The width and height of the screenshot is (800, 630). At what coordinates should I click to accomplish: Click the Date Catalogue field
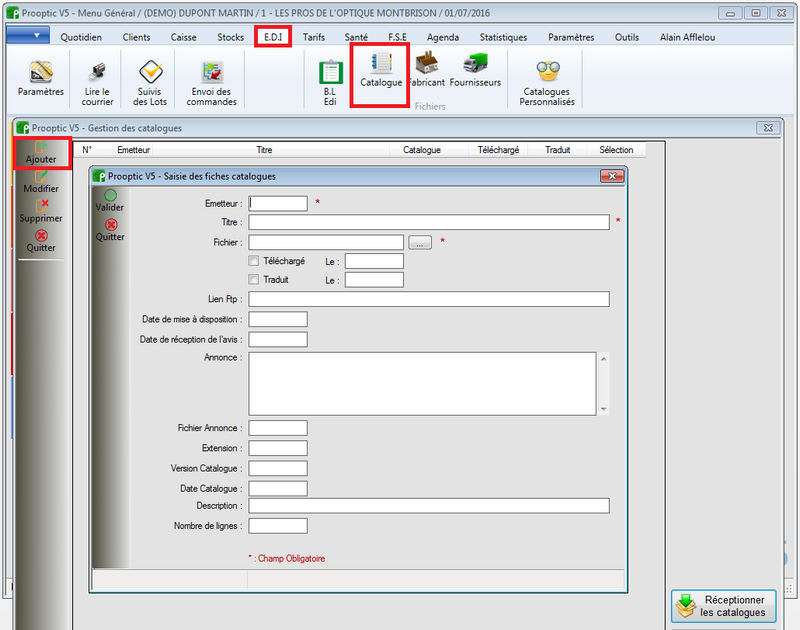(x=278, y=488)
